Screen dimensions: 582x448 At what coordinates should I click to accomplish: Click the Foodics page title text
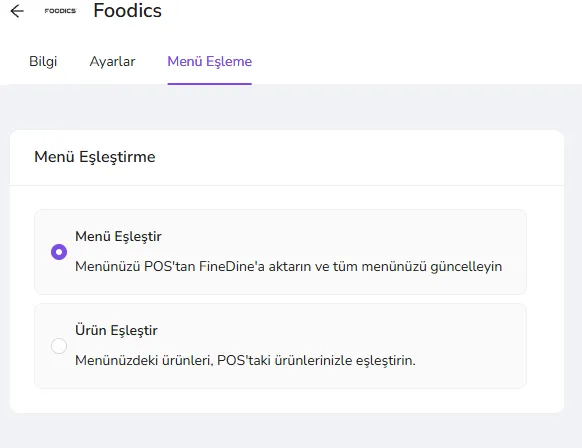(x=127, y=10)
